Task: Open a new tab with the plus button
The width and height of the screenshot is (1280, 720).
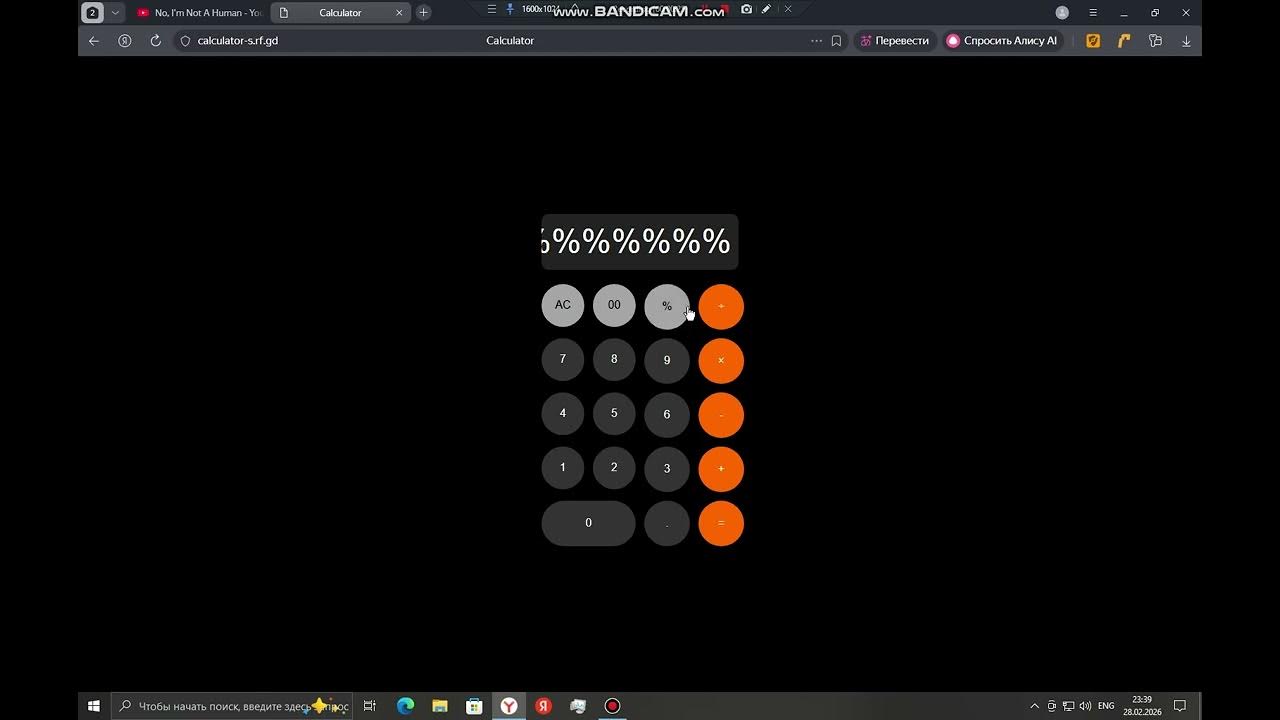Action: coord(424,13)
